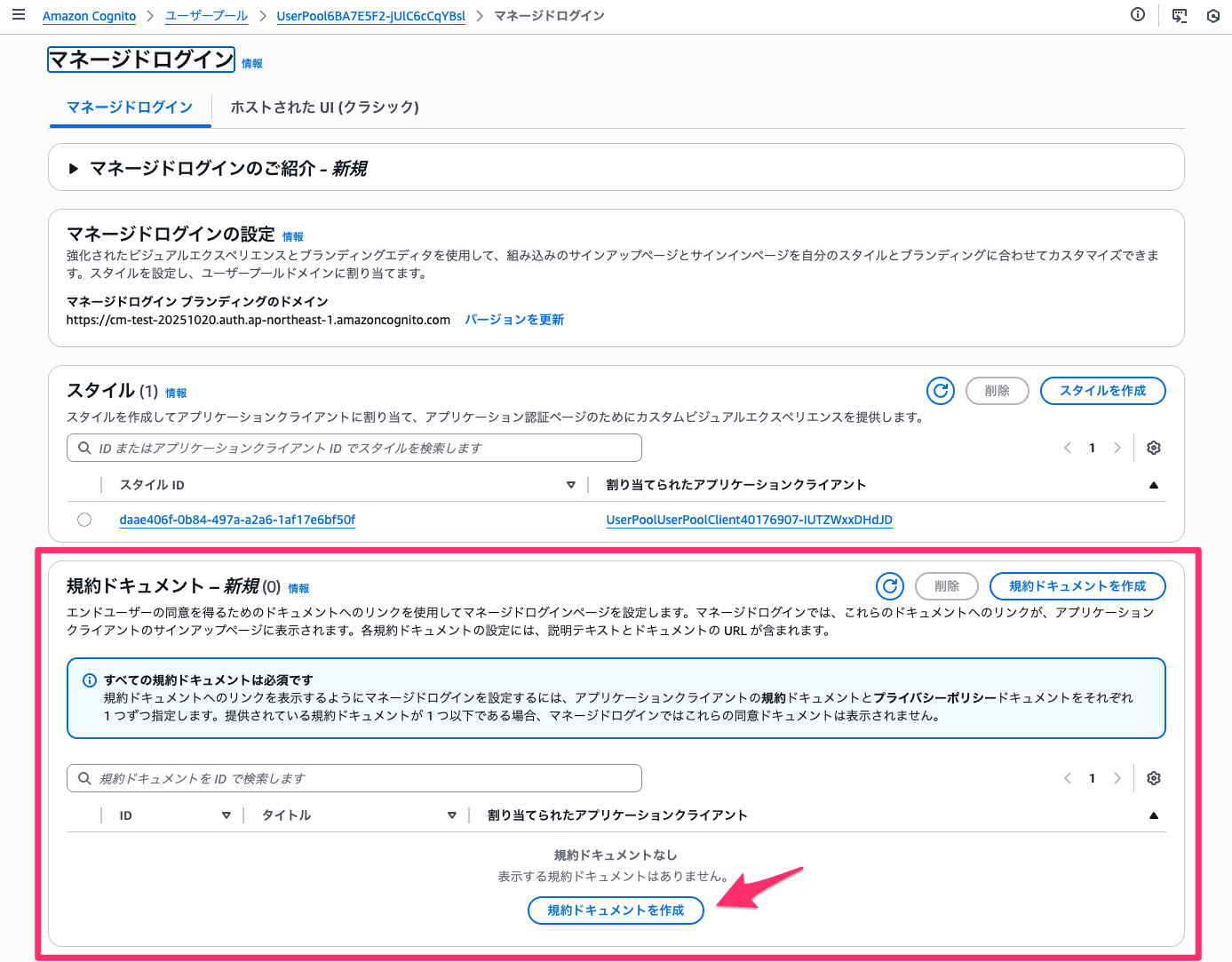This screenshot has height=962, width=1232.
Task: Open the hamburger navigation menu
Action: (x=19, y=15)
